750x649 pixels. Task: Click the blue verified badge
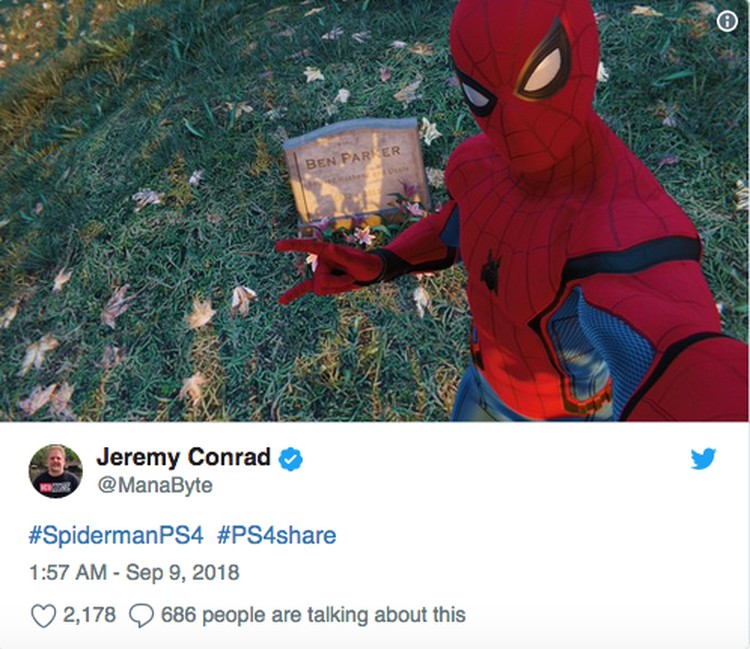click(291, 459)
